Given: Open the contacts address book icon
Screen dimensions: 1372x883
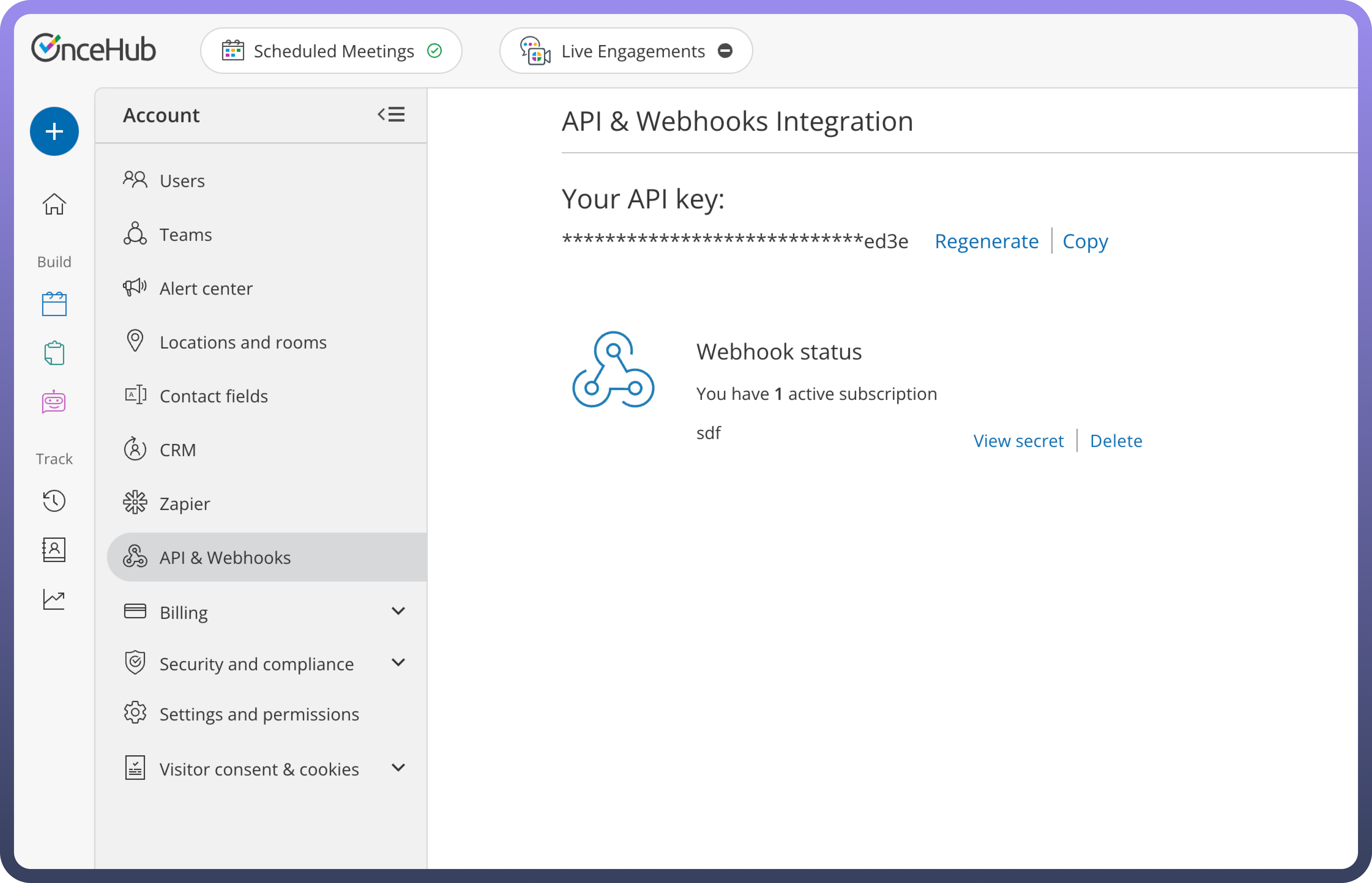Looking at the screenshot, I should pos(55,550).
